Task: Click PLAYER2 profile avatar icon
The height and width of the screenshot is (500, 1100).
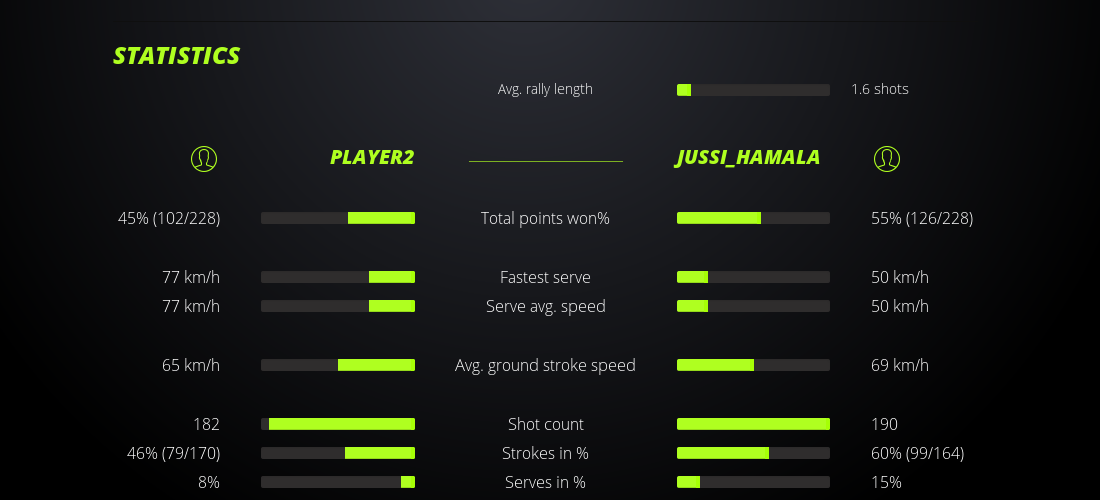Action: click(204, 158)
